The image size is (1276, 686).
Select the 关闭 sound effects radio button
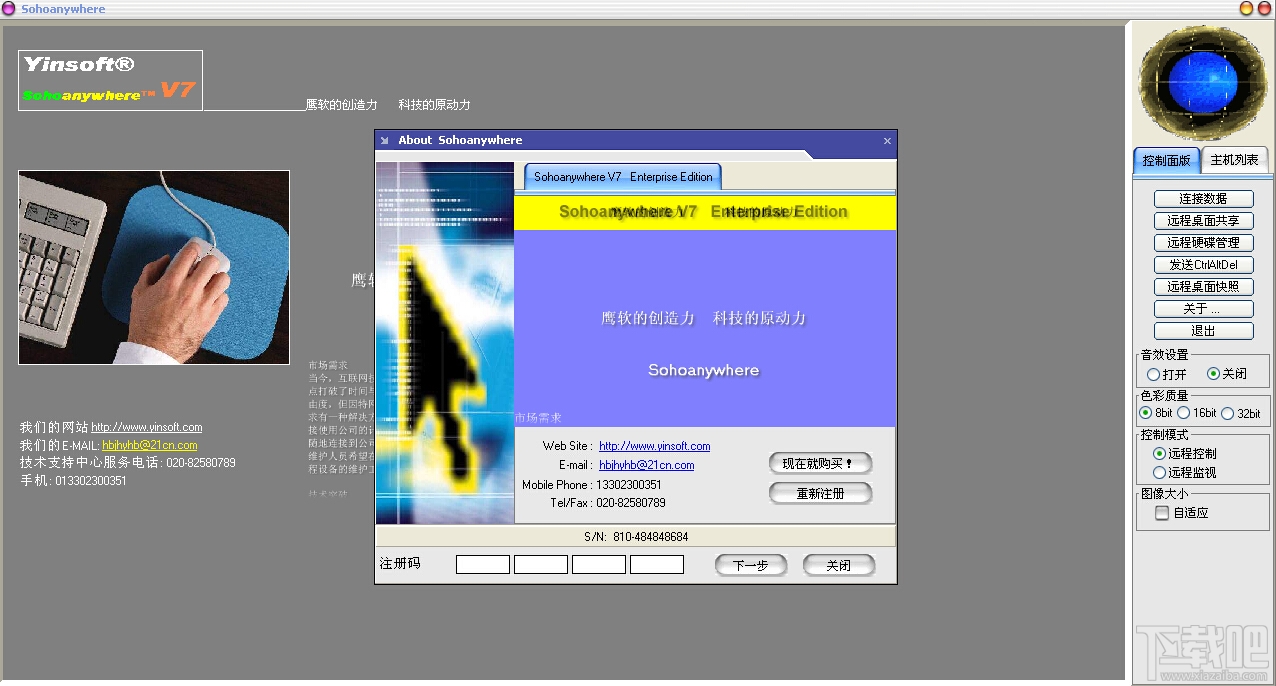tap(1227, 374)
